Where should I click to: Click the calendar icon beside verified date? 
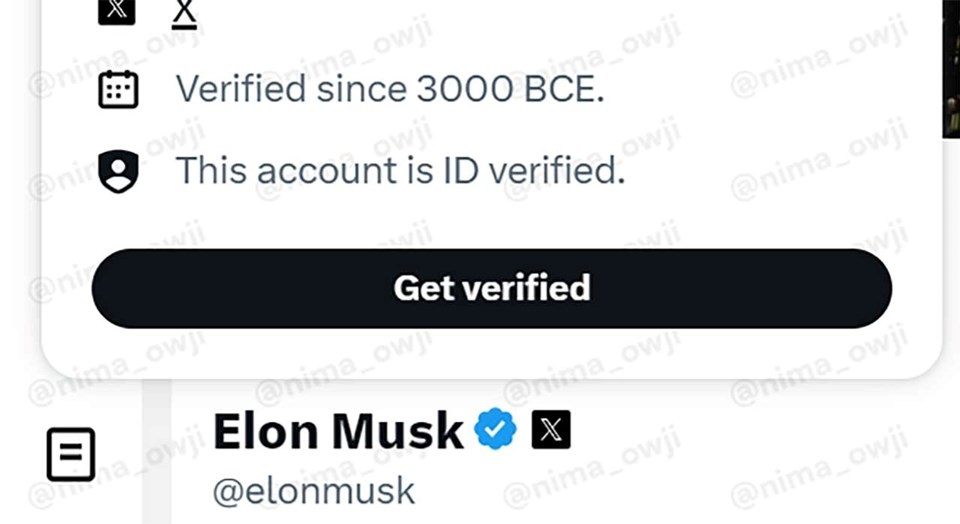click(118, 89)
